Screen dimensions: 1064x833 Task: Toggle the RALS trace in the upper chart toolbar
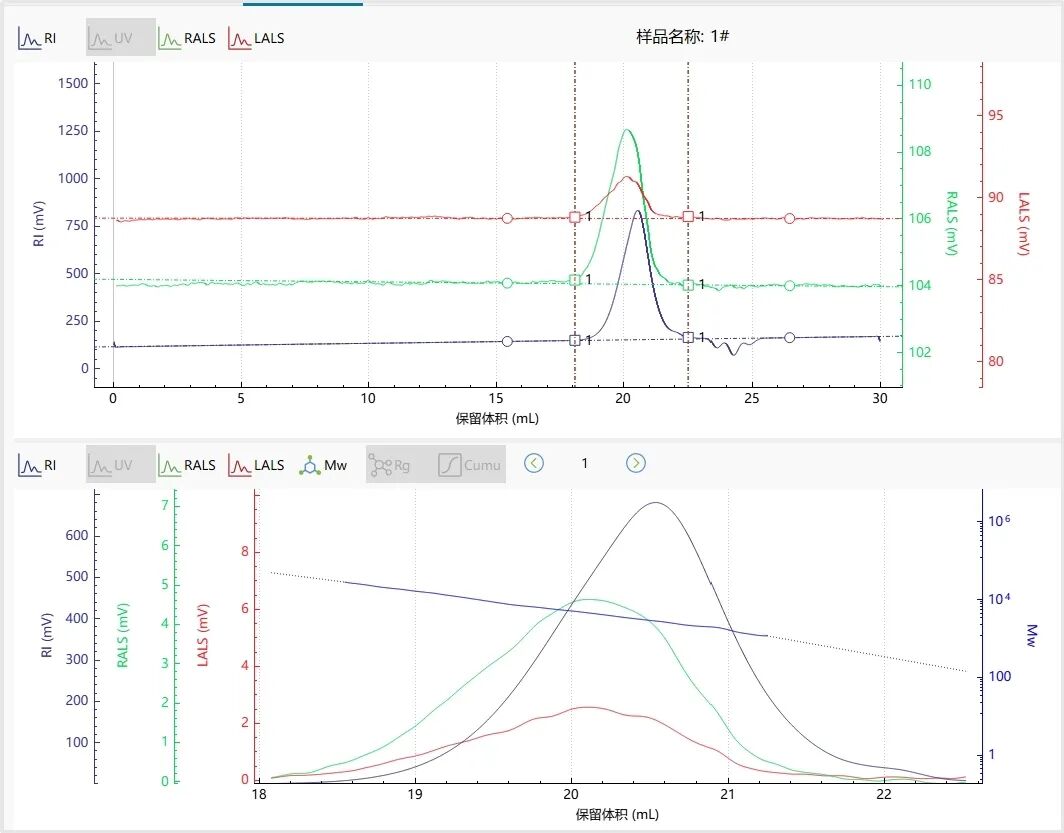186,38
